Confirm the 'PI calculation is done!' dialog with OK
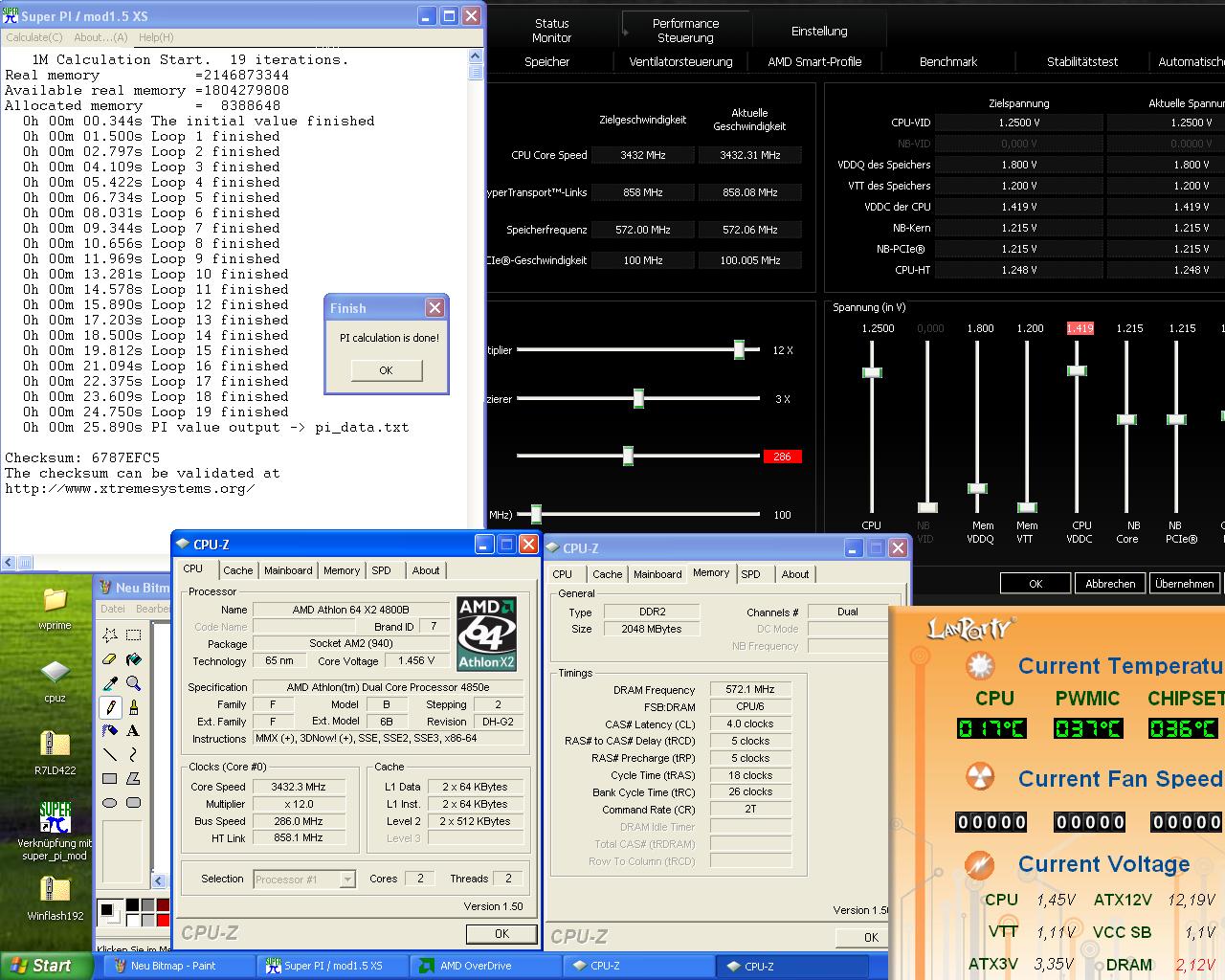This screenshot has height=980, width=1225. [386, 370]
